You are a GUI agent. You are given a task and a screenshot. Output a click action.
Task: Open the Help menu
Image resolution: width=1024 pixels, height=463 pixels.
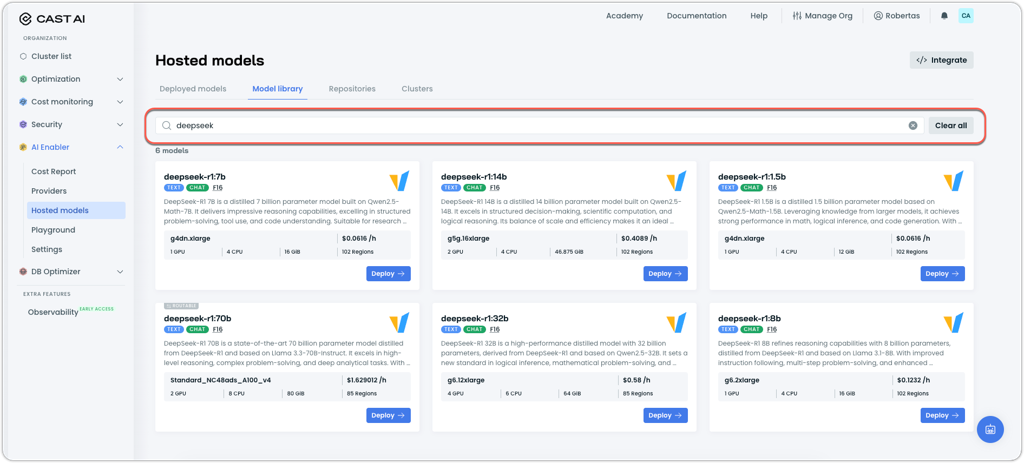point(759,16)
